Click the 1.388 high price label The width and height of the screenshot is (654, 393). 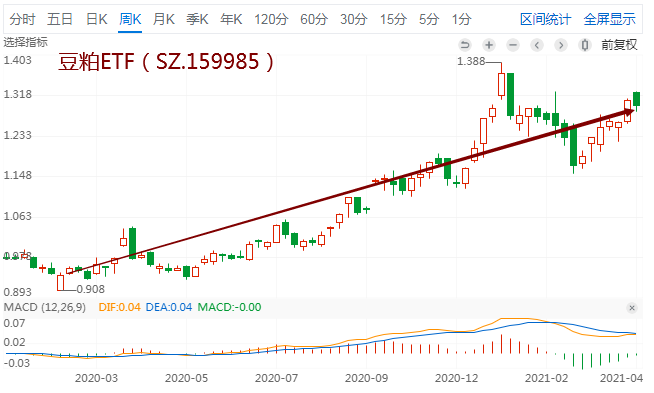471,62
